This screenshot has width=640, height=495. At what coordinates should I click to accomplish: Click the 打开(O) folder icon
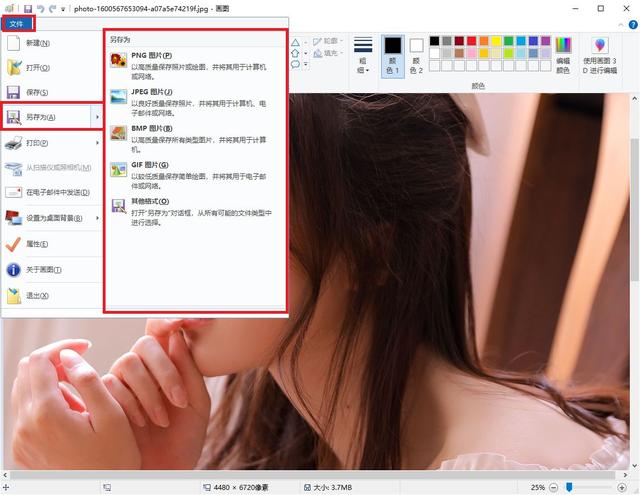pos(14,67)
